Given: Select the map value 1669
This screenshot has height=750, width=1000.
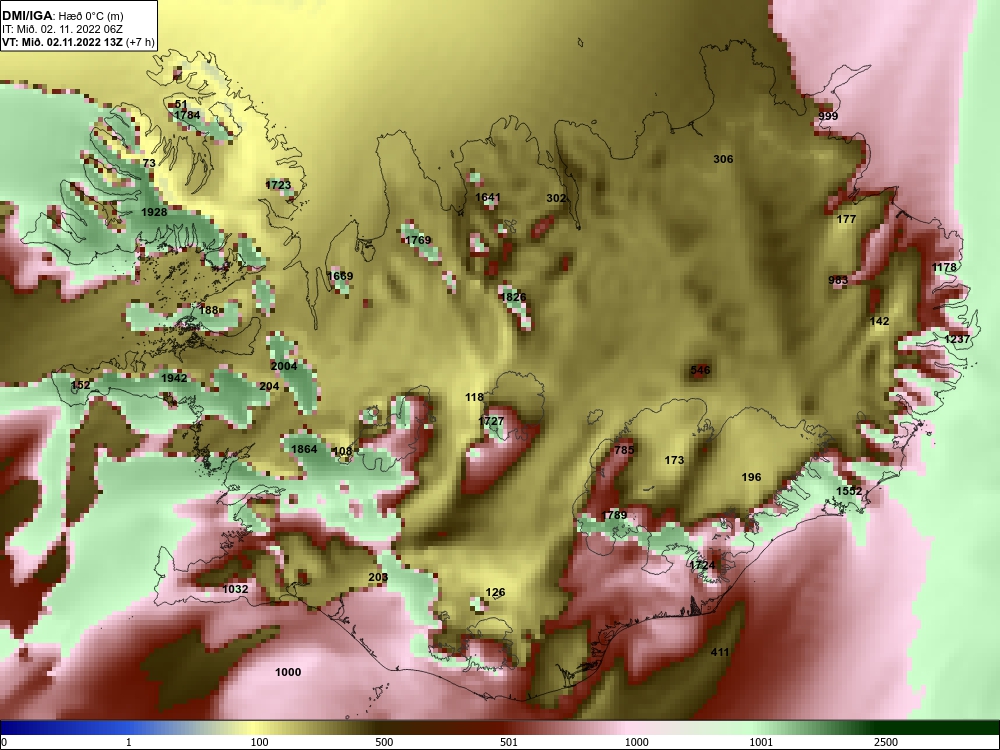Looking at the screenshot, I should 340,276.
